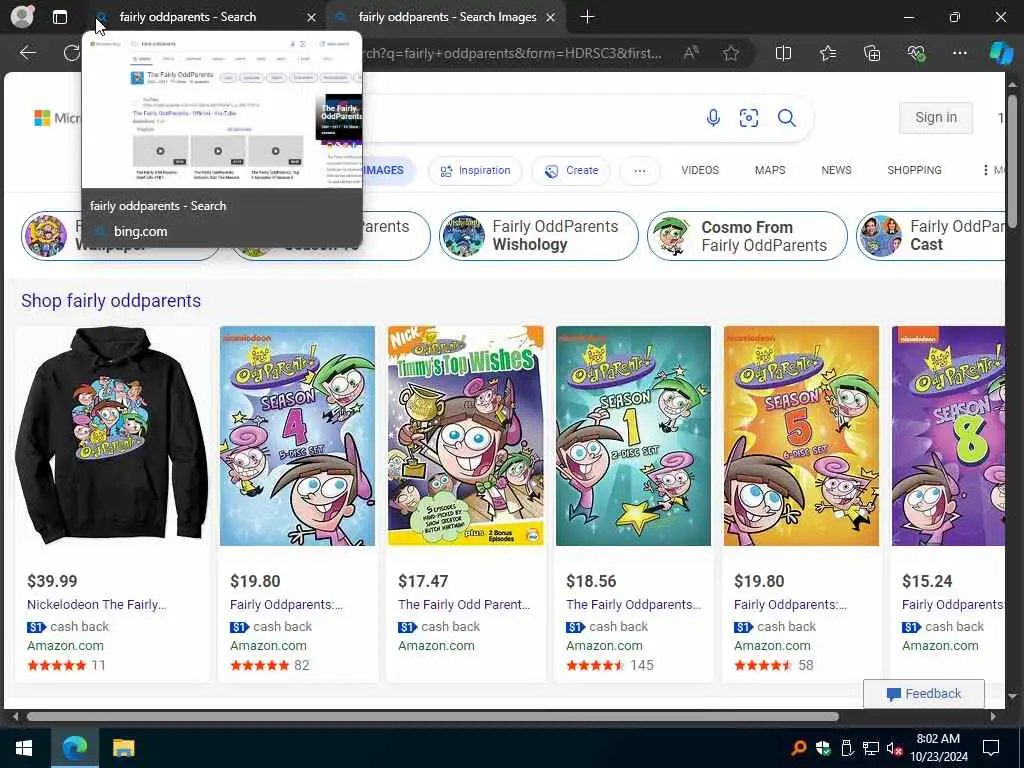The height and width of the screenshot is (768, 1024).
Task: Click the Sign in button
Action: tap(936, 118)
